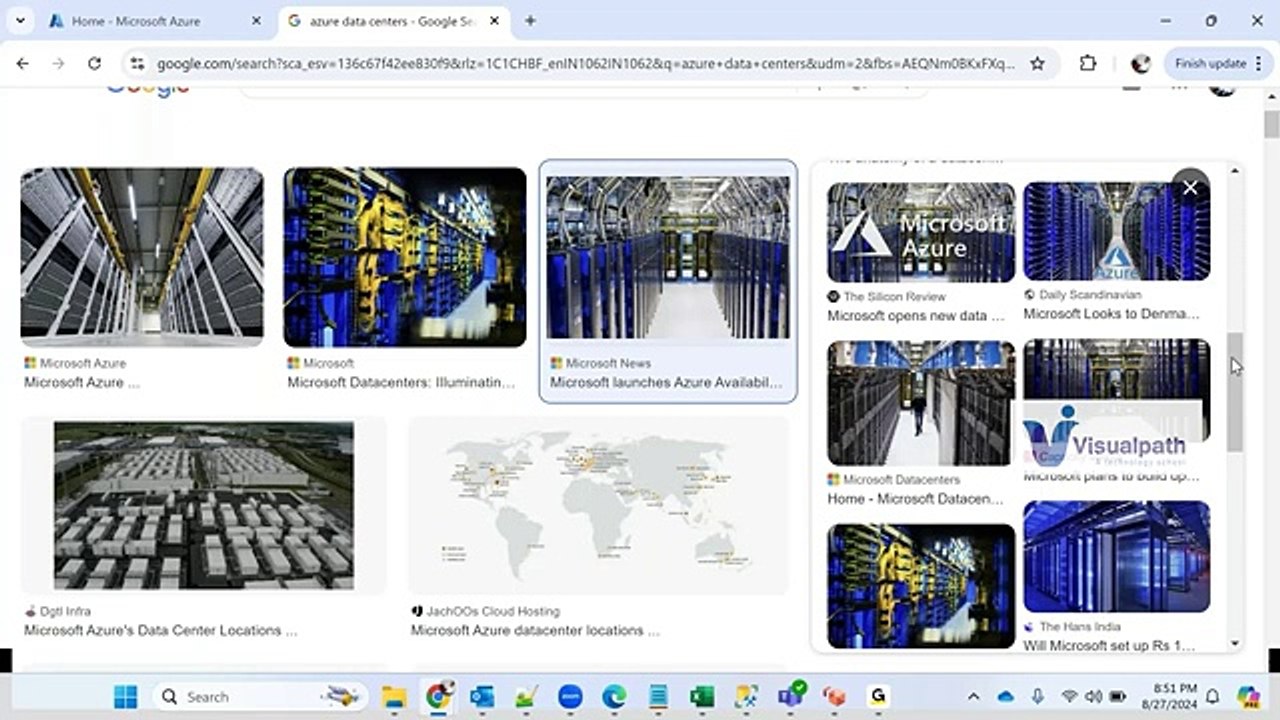1280x720 pixels.
Task: Open Microsoft Datacenters person-in-aisle thumbnail
Action: coord(921,403)
